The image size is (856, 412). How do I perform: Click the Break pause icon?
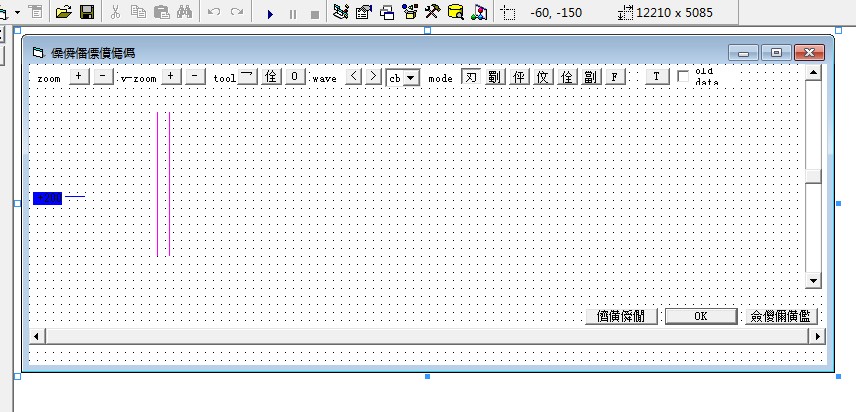click(x=293, y=15)
